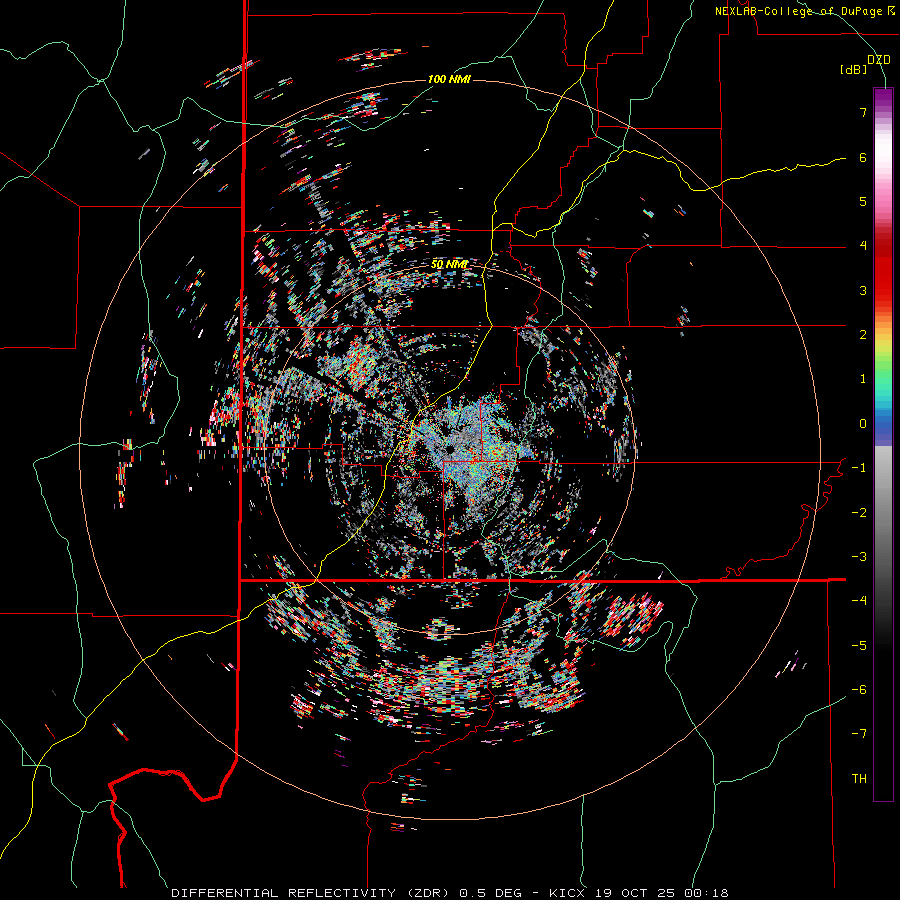This screenshot has width=900, height=900.
Task: Click the DZD legend title
Action: coord(878,60)
